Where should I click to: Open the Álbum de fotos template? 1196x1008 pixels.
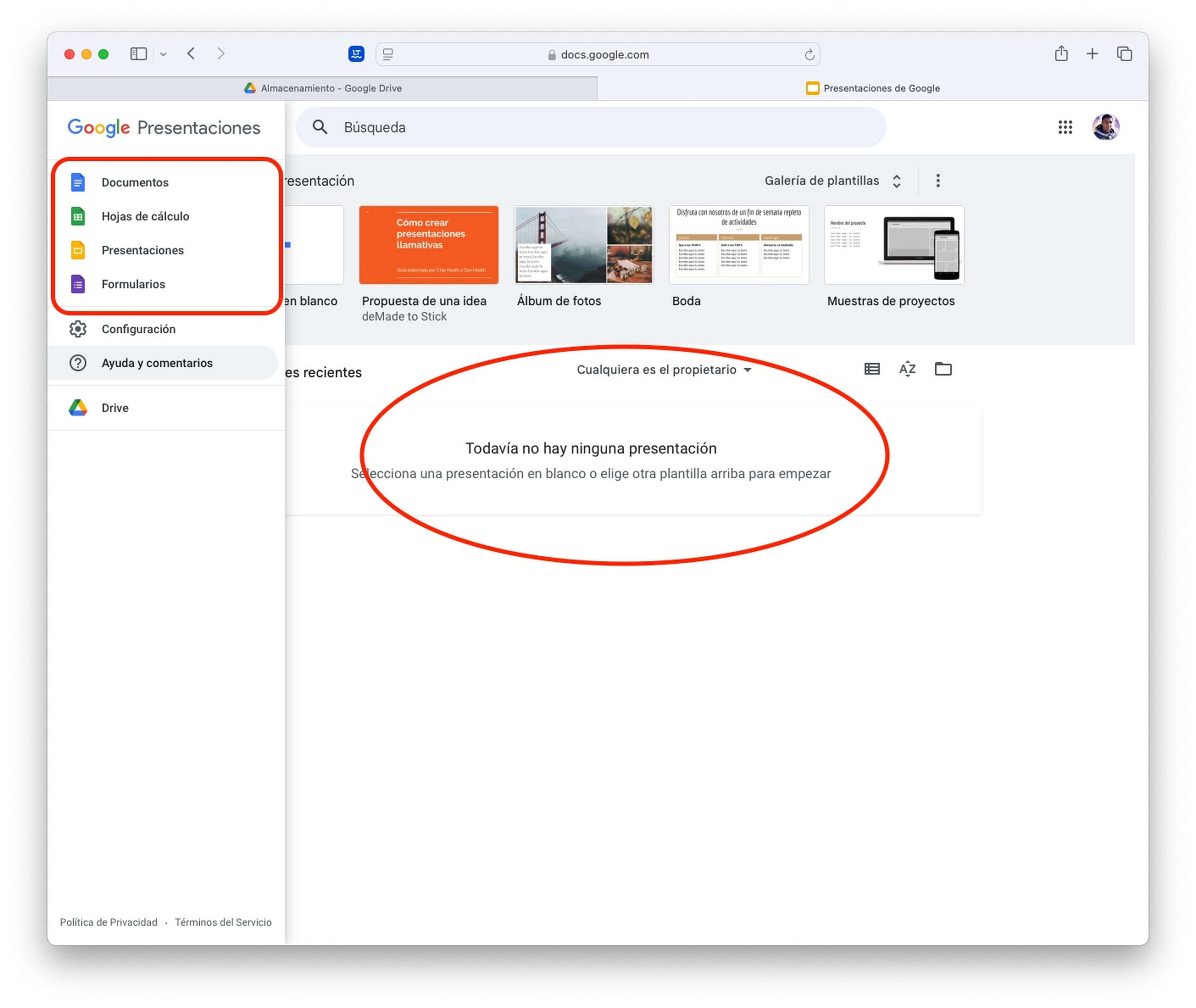point(583,245)
